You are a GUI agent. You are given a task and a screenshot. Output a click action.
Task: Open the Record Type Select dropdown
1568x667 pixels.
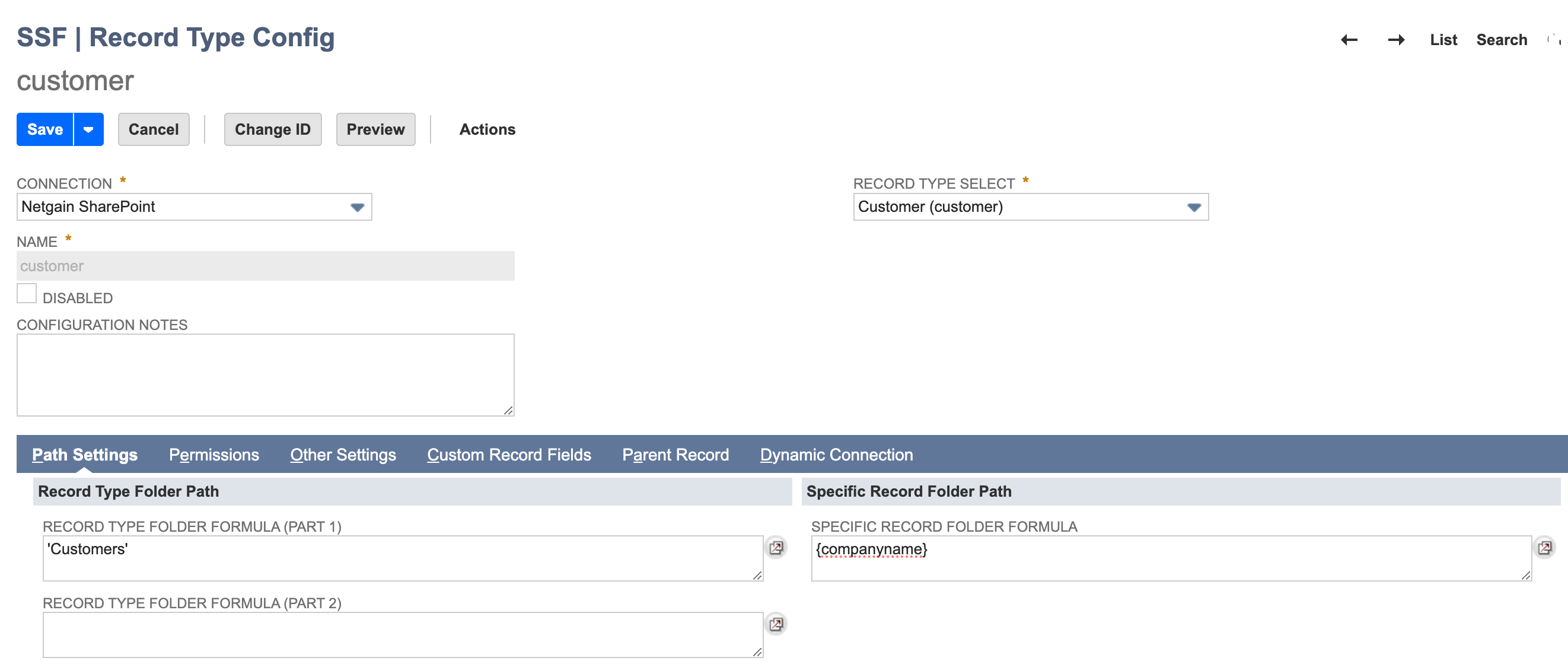1193,207
